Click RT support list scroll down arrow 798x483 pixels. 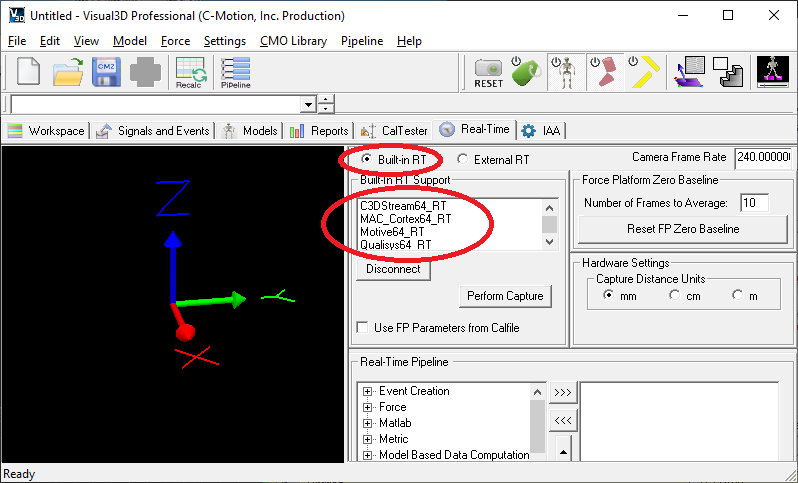550,242
